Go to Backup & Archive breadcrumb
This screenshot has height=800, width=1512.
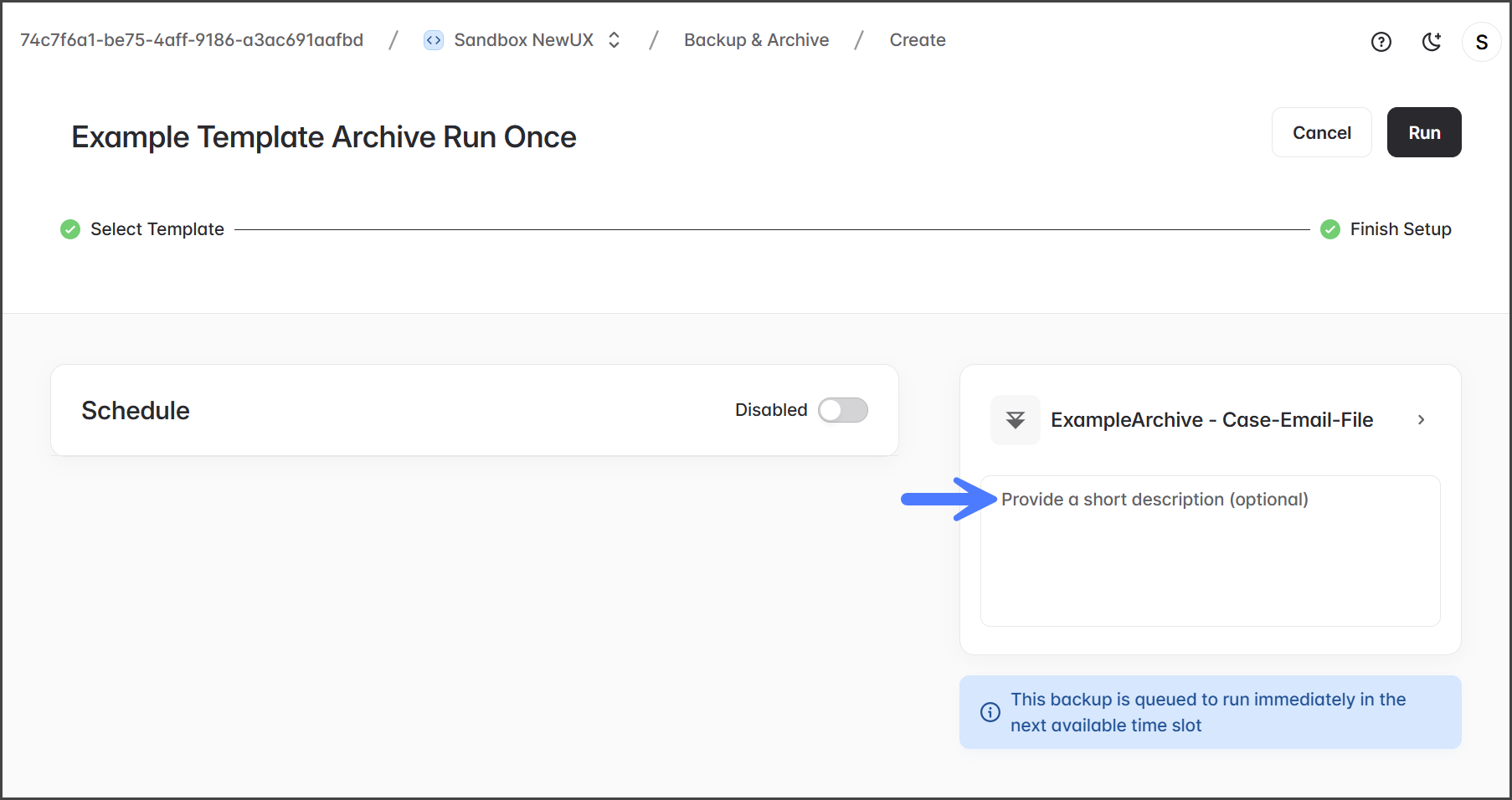[x=756, y=40]
